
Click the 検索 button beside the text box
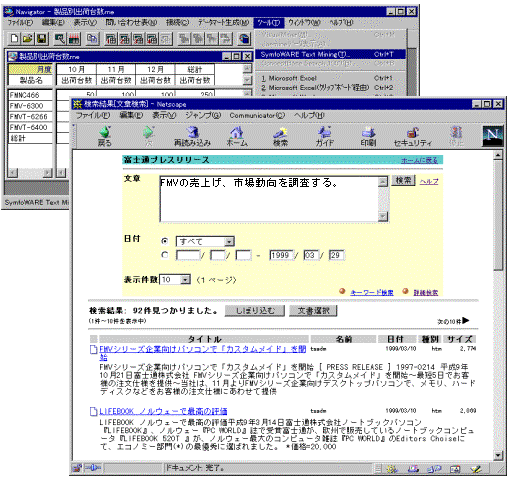(x=403, y=180)
